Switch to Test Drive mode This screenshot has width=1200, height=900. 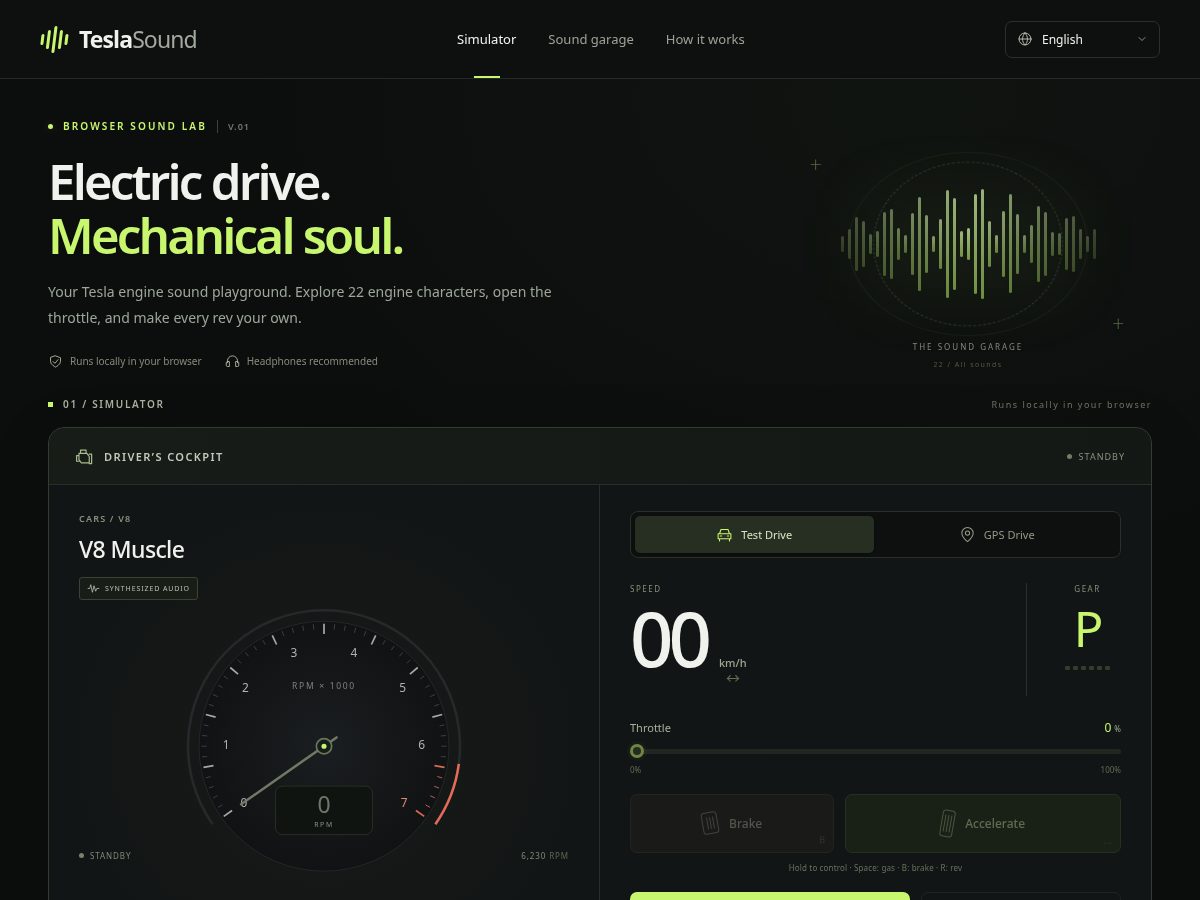click(x=755, y=535)
